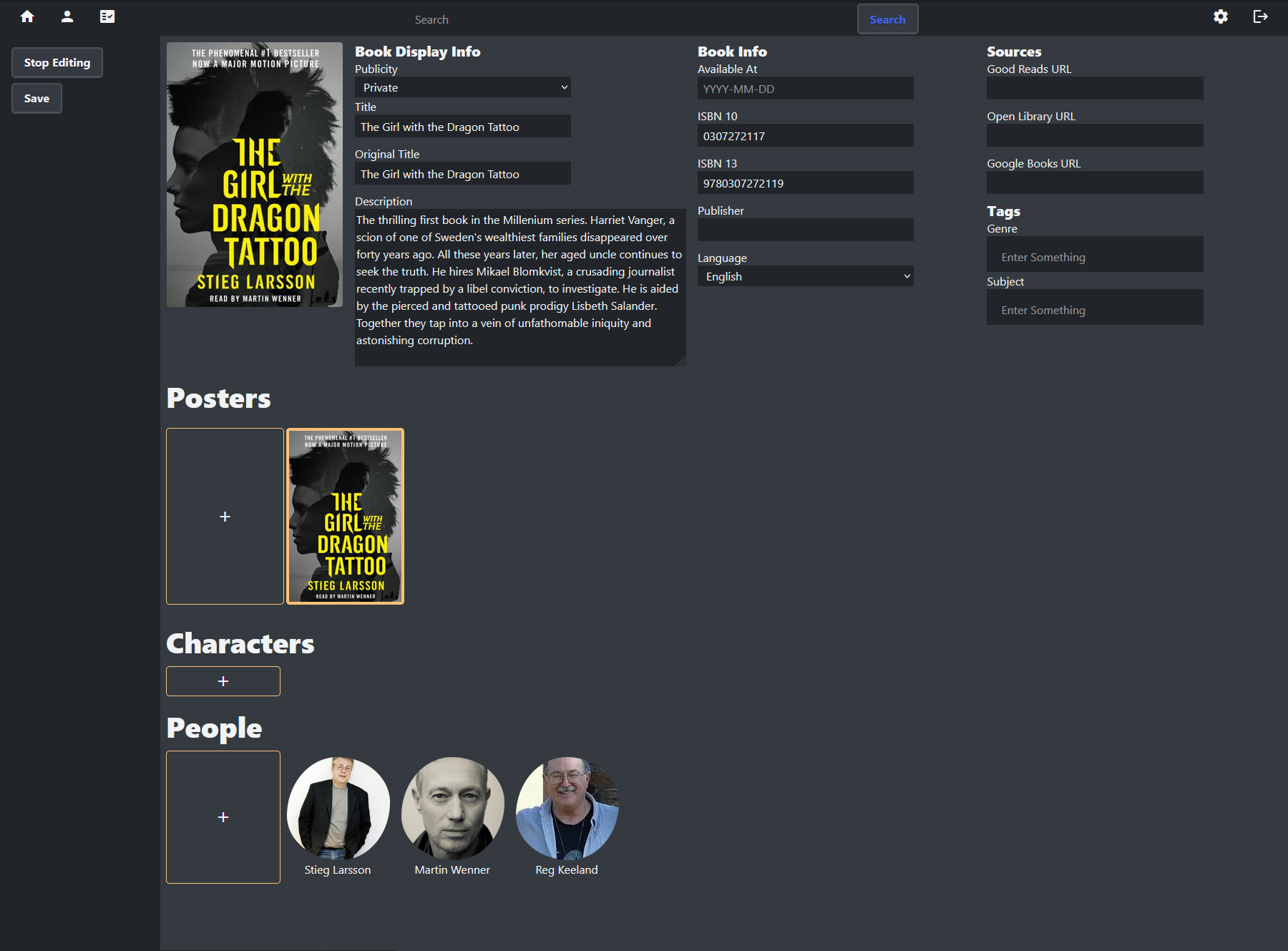Open the Language dropdown
This screenshot has width=1288, height=951.
click(x=804, y=275)
